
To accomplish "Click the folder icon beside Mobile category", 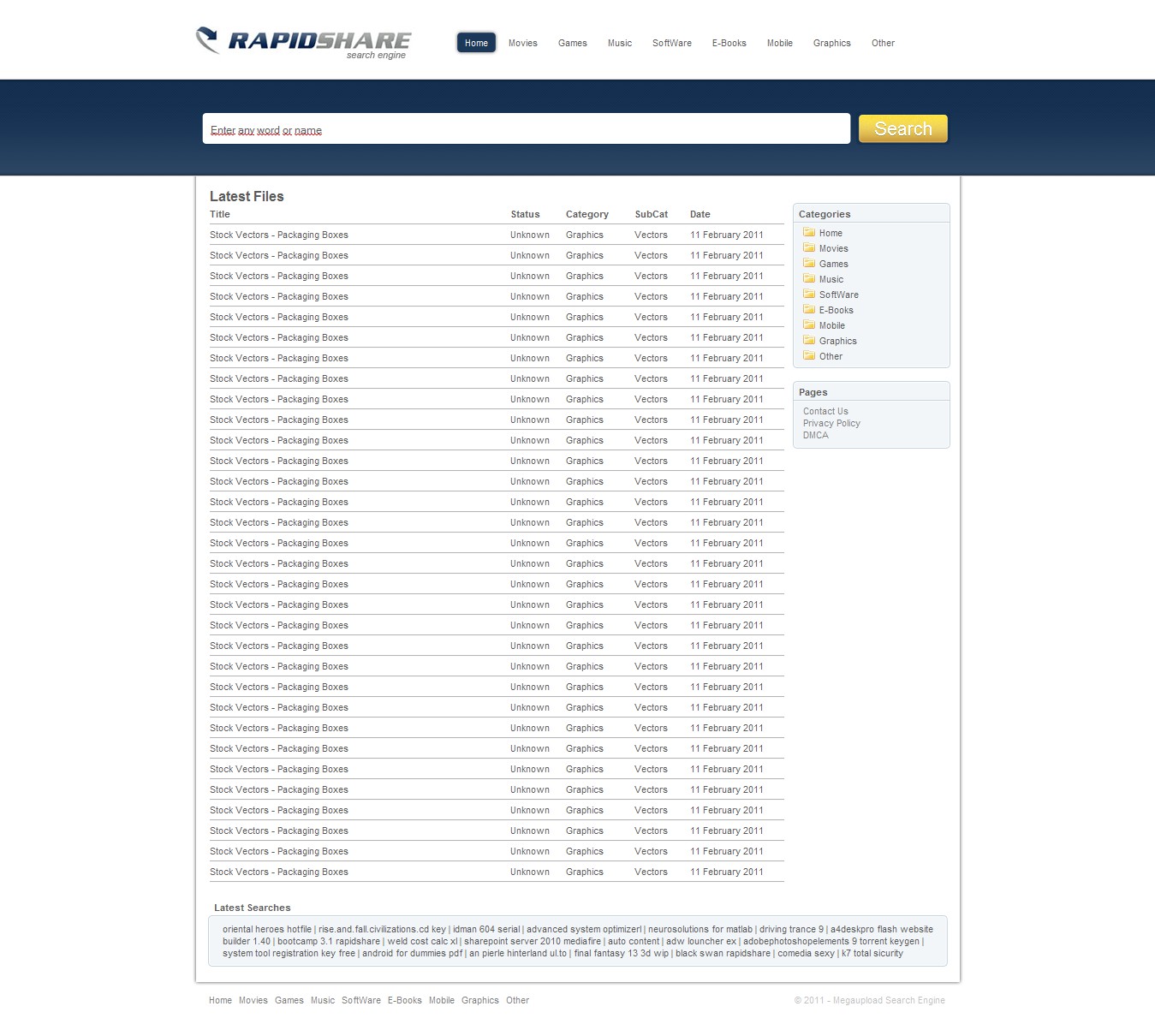I will tap(809, 324).
